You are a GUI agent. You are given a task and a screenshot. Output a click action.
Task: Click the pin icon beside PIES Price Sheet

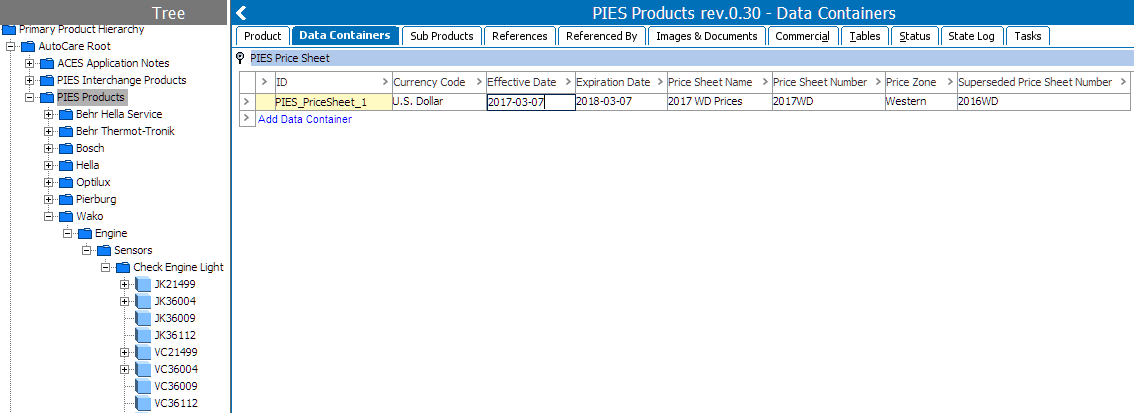241,58
